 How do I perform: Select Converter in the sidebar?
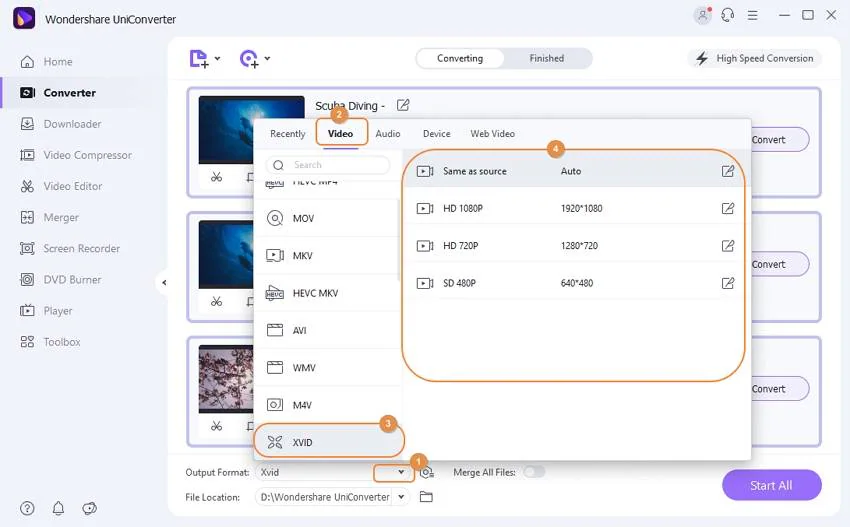click(57, 93)
